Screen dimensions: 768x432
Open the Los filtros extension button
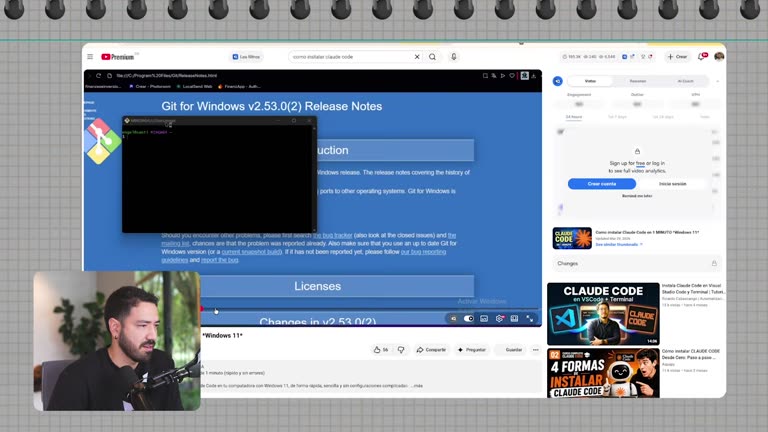[246, 57]
